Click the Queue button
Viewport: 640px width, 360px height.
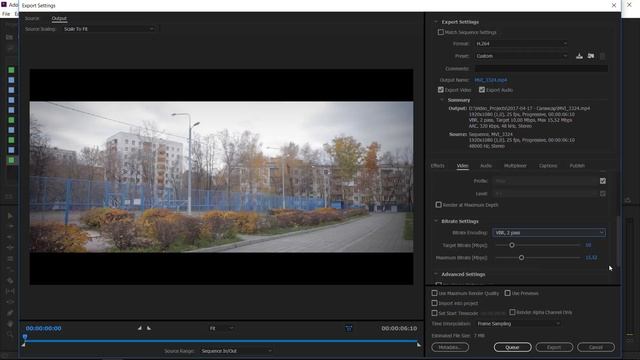coord(512,347)
